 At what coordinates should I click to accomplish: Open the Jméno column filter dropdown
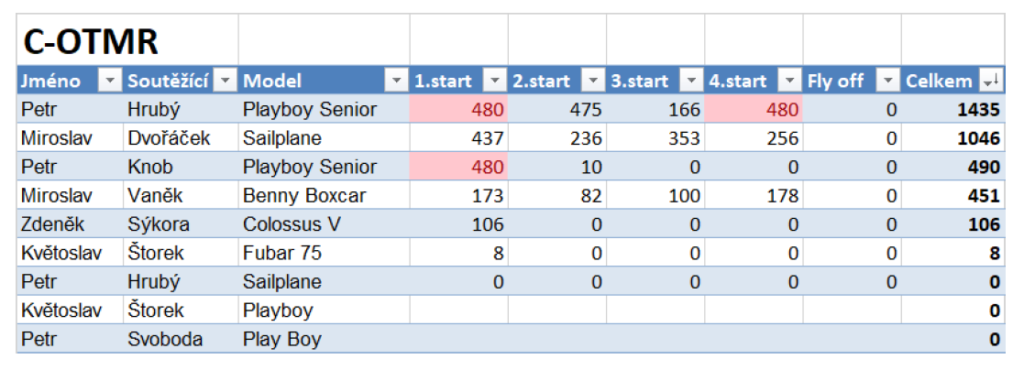[110, 81]
